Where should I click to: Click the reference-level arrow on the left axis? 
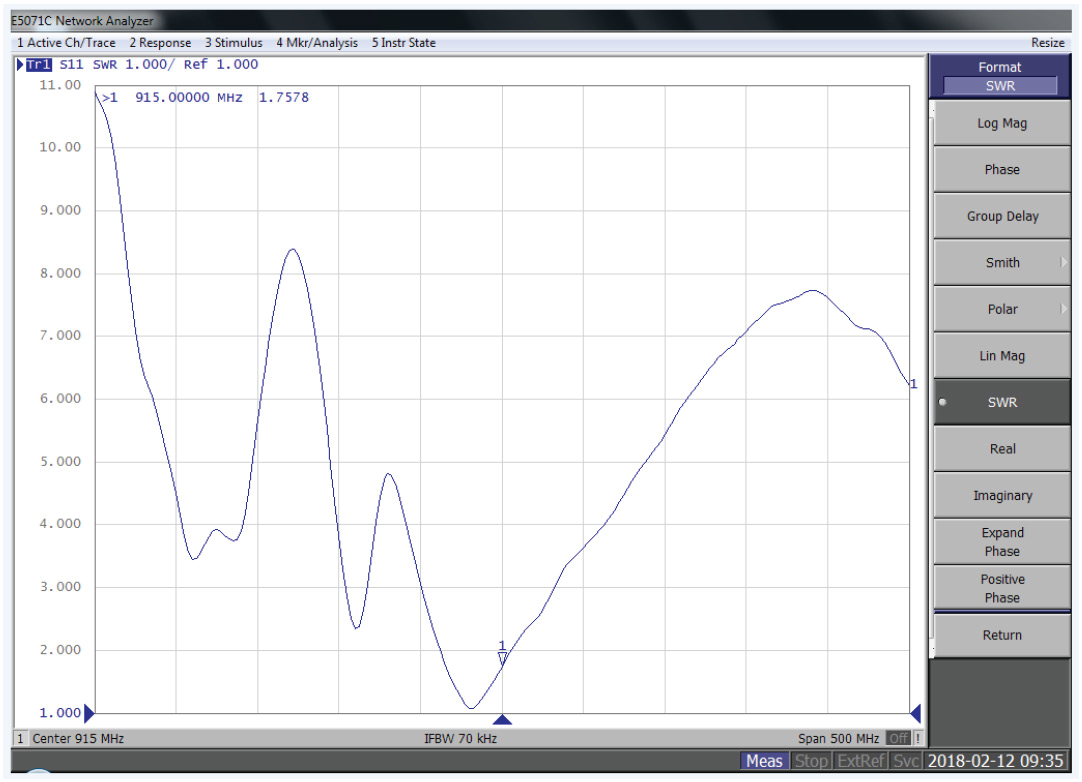tap(90, 713)
